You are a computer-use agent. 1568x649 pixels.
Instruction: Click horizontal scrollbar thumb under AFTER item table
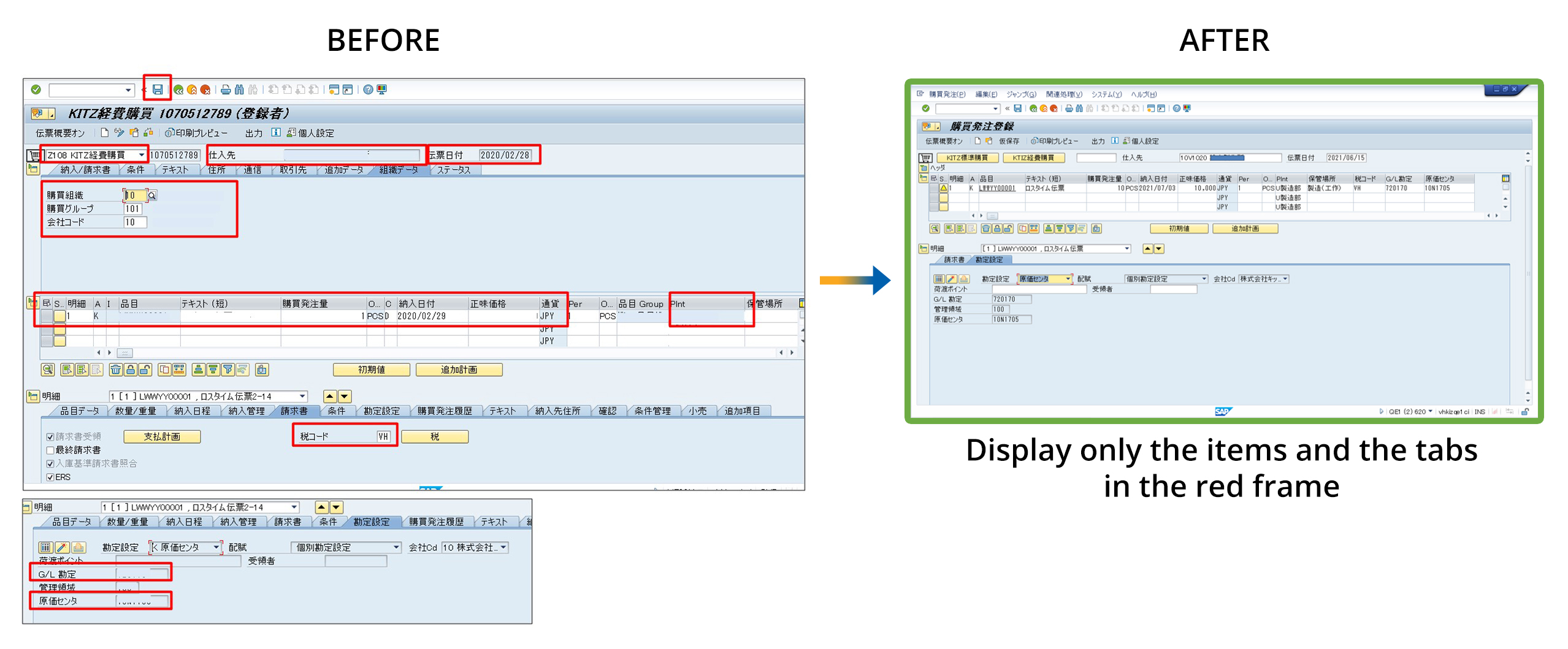(992, 216)
